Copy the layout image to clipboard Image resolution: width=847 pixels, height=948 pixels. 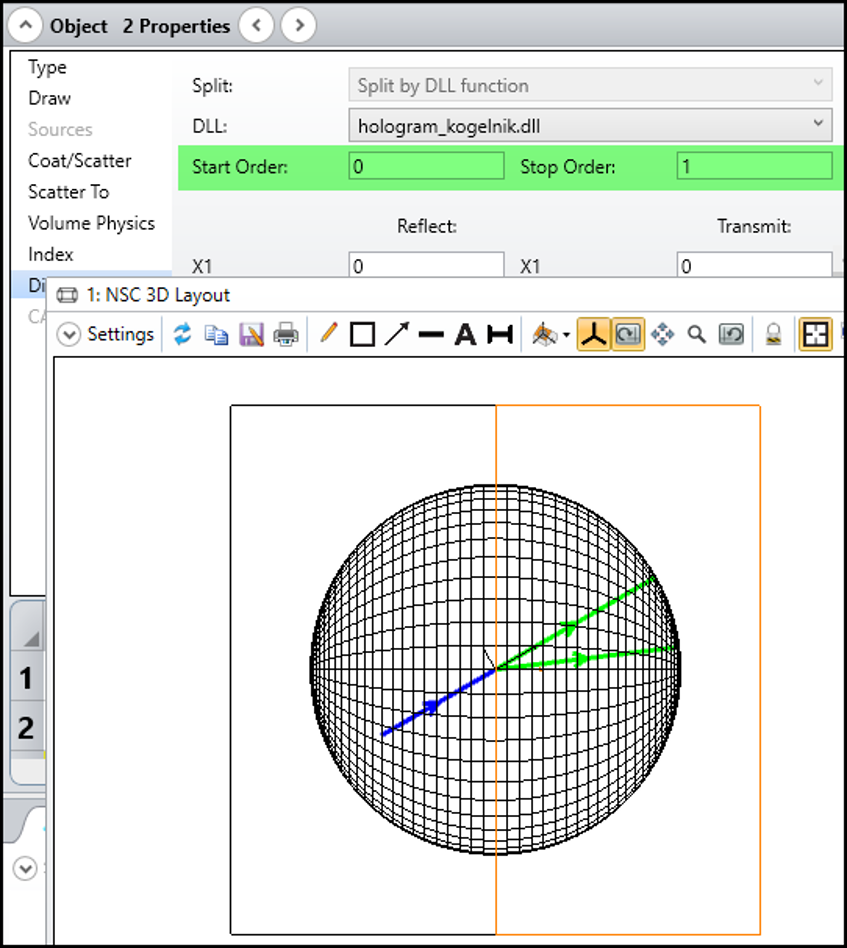click(x=216, y=334)
